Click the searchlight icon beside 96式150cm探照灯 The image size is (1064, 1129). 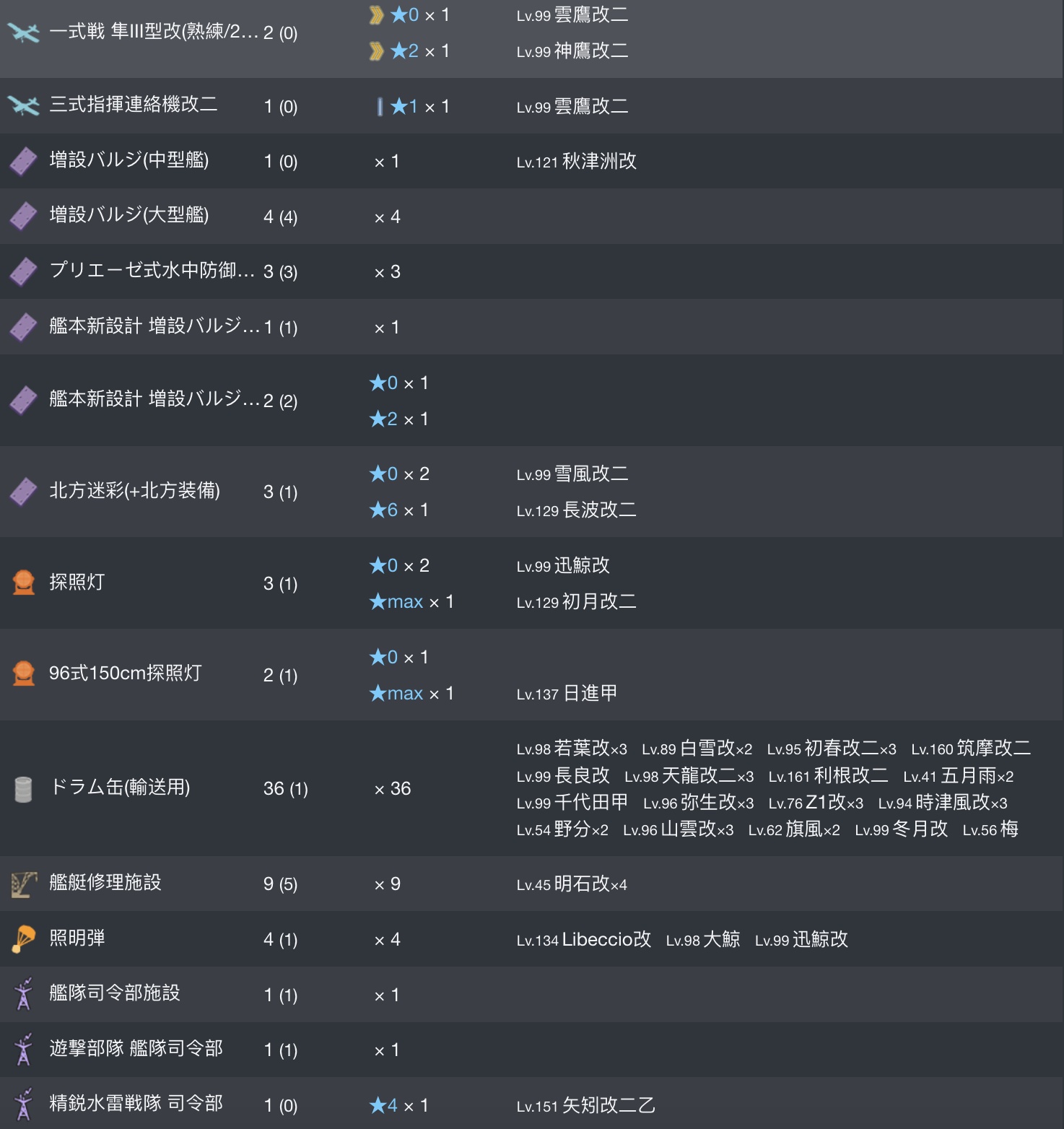[24, 674]
